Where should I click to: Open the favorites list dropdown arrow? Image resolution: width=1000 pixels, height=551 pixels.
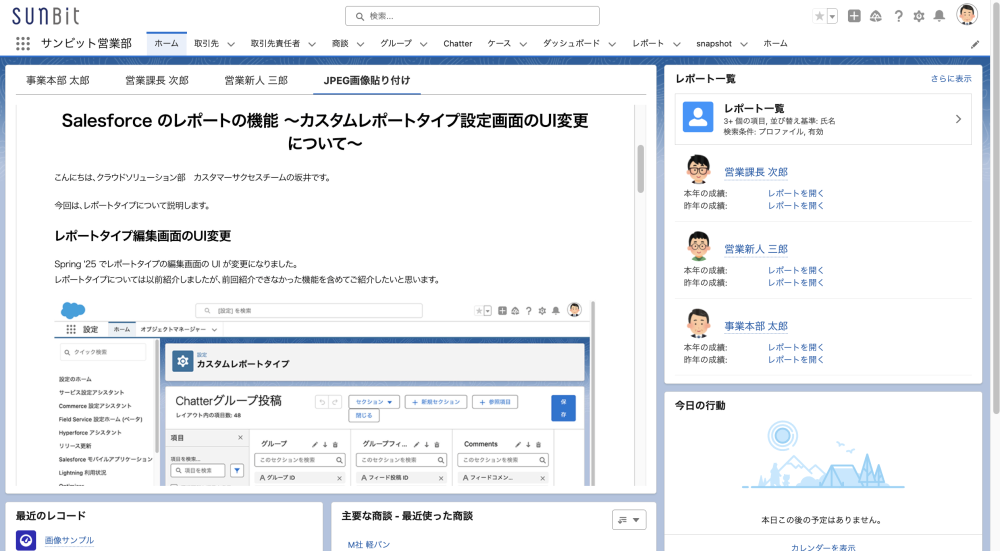pos(832,17)
